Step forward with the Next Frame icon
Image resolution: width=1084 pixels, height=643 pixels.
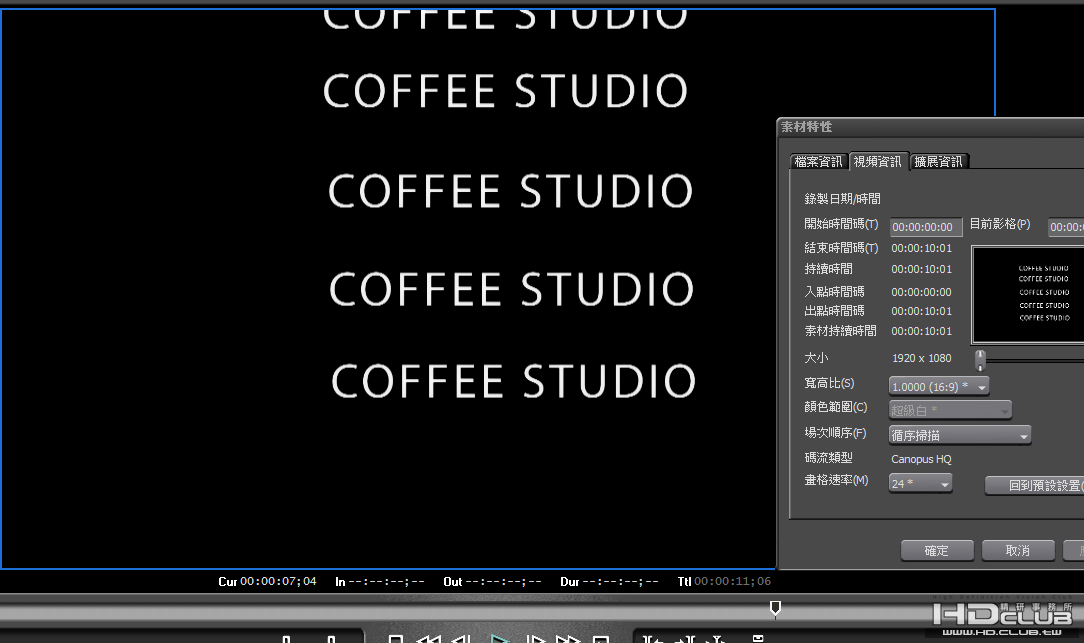tap(535, 639)
